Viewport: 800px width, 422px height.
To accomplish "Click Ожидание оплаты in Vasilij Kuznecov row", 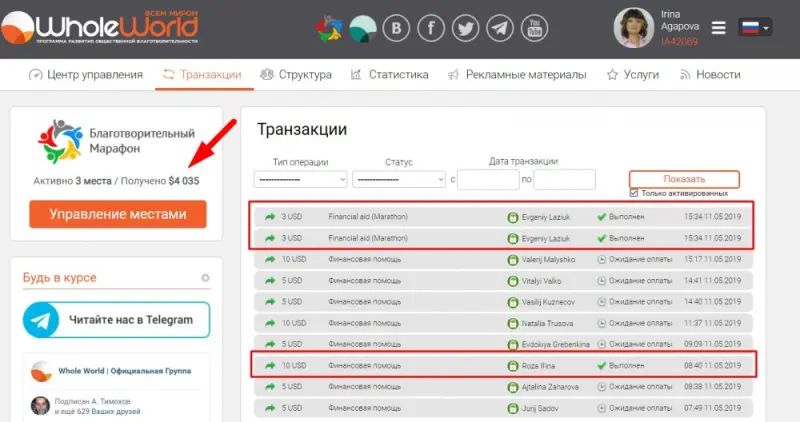I will 640,302.
